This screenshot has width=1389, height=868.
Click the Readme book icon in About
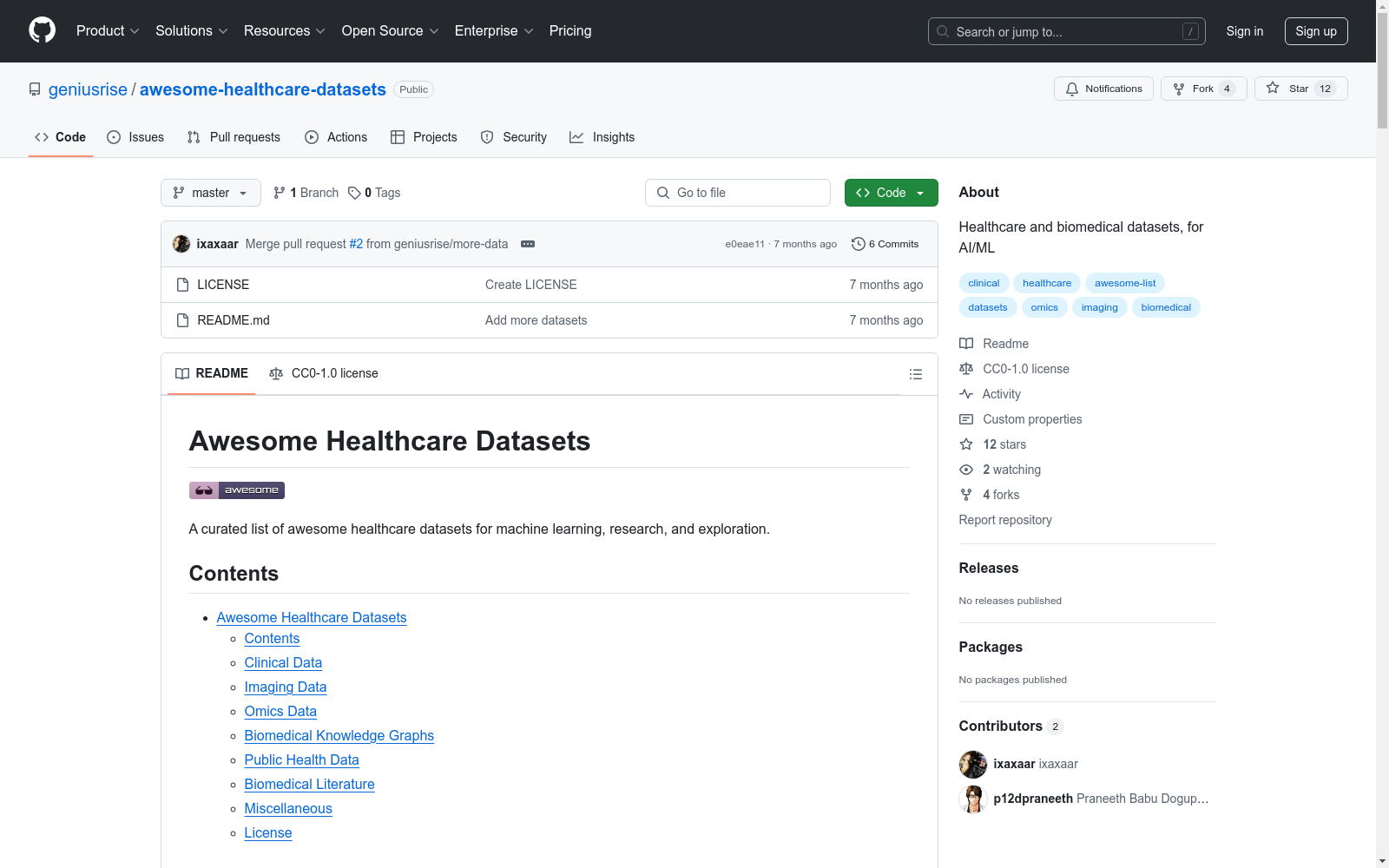(x=966, y=344)
